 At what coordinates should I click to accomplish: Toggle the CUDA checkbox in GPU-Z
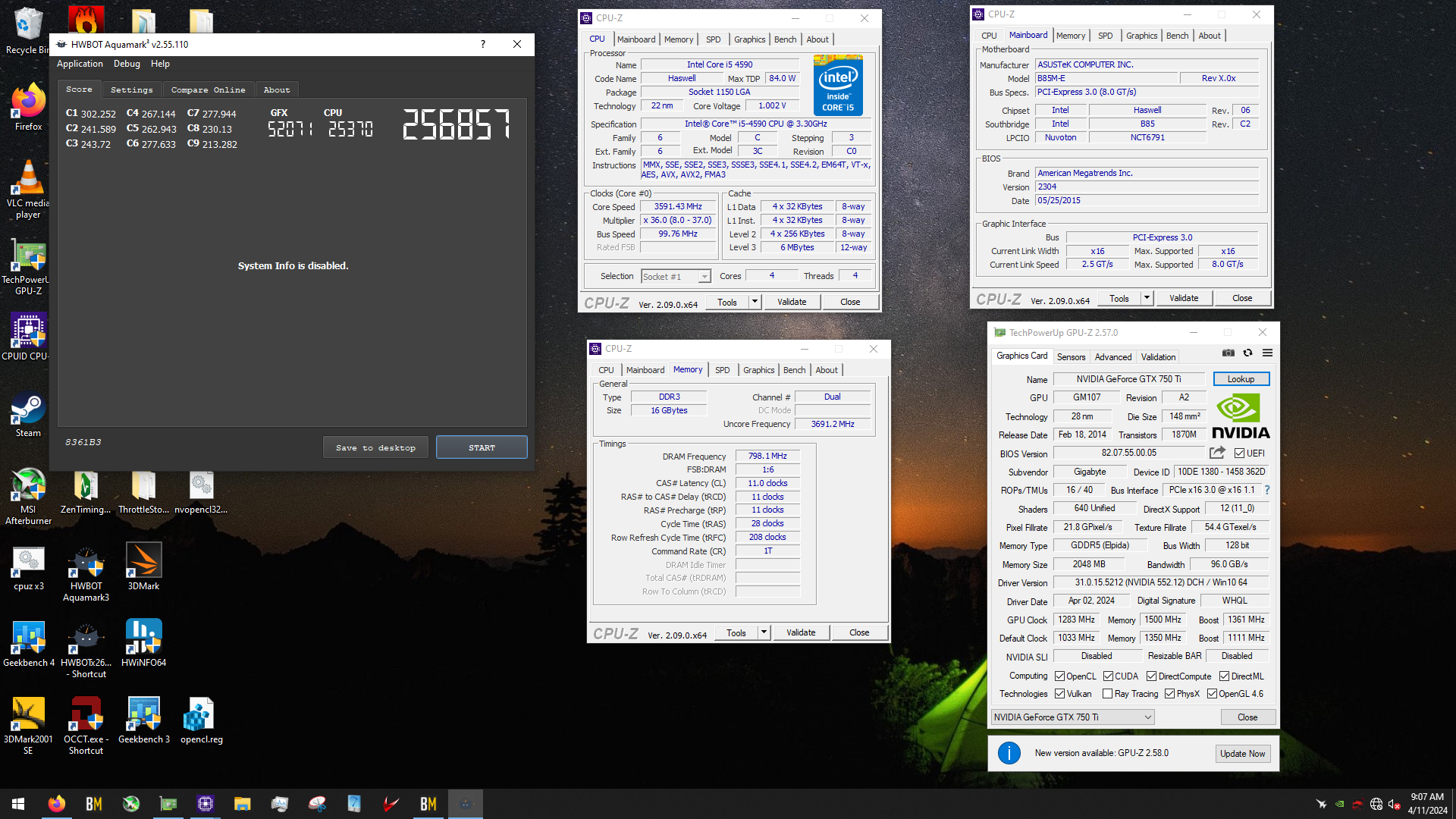[x=1108, y=676]
